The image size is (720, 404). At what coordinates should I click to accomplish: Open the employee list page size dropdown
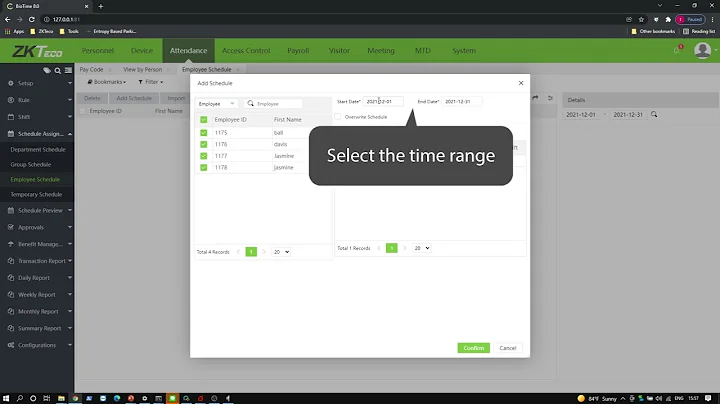click(x=281, y=252)
